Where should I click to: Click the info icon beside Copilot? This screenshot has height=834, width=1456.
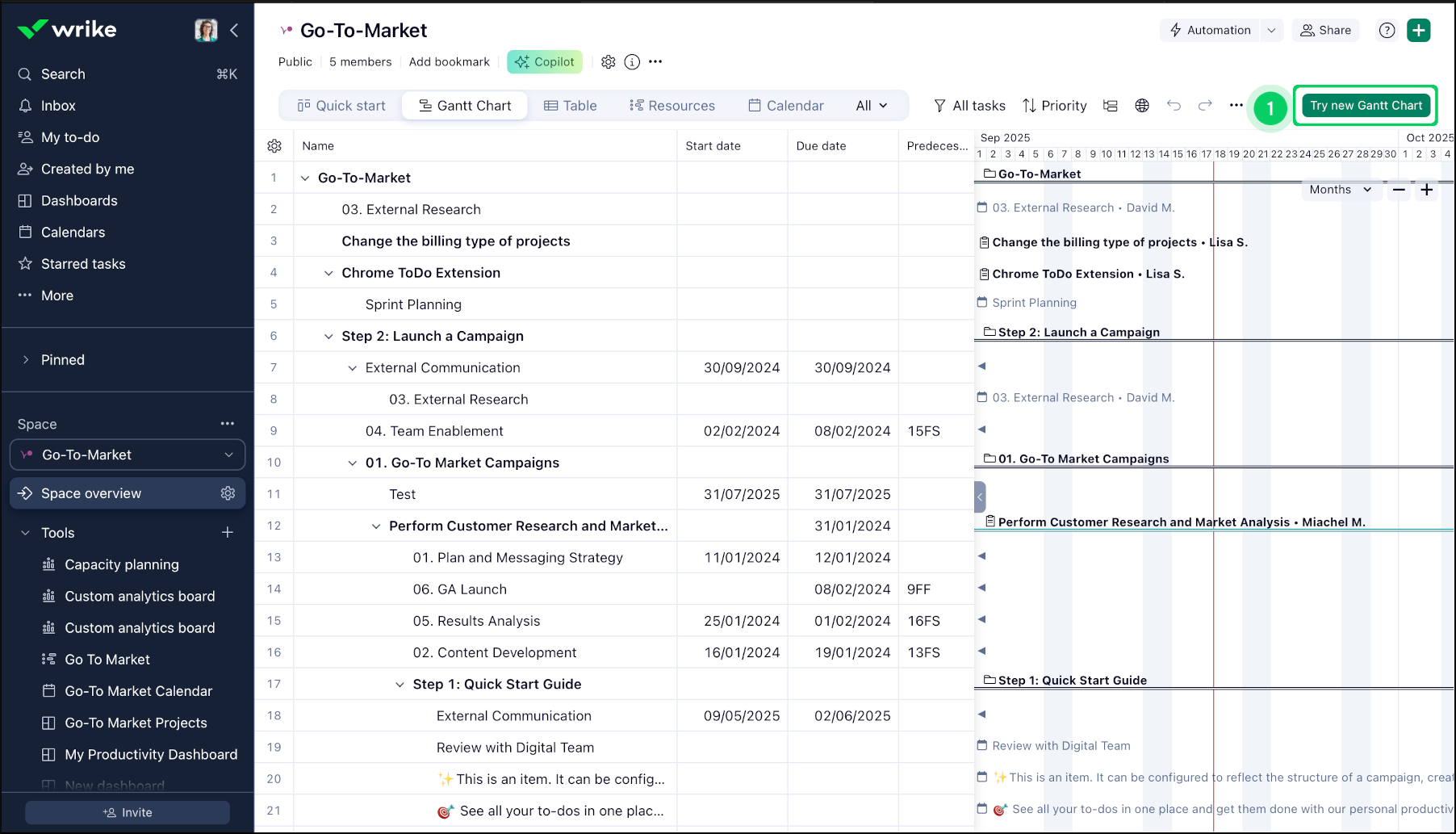632,62
